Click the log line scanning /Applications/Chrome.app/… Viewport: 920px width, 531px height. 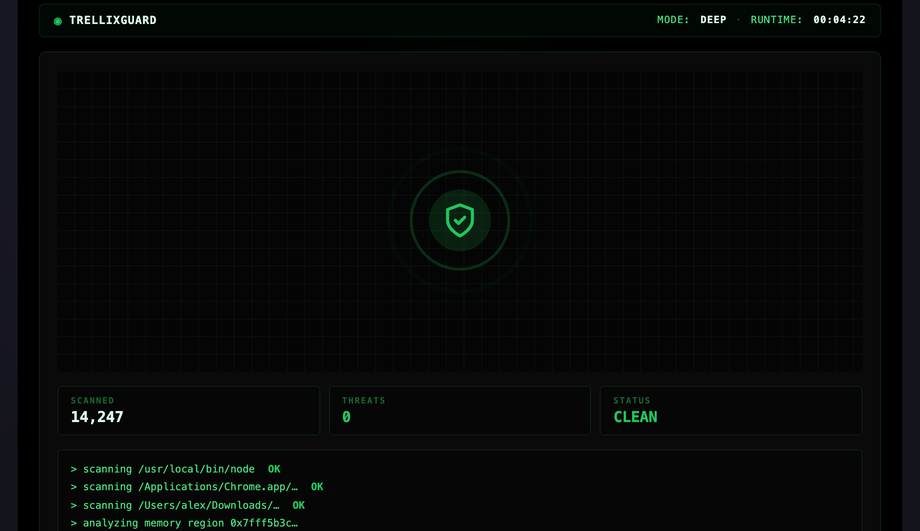[197, 486]
